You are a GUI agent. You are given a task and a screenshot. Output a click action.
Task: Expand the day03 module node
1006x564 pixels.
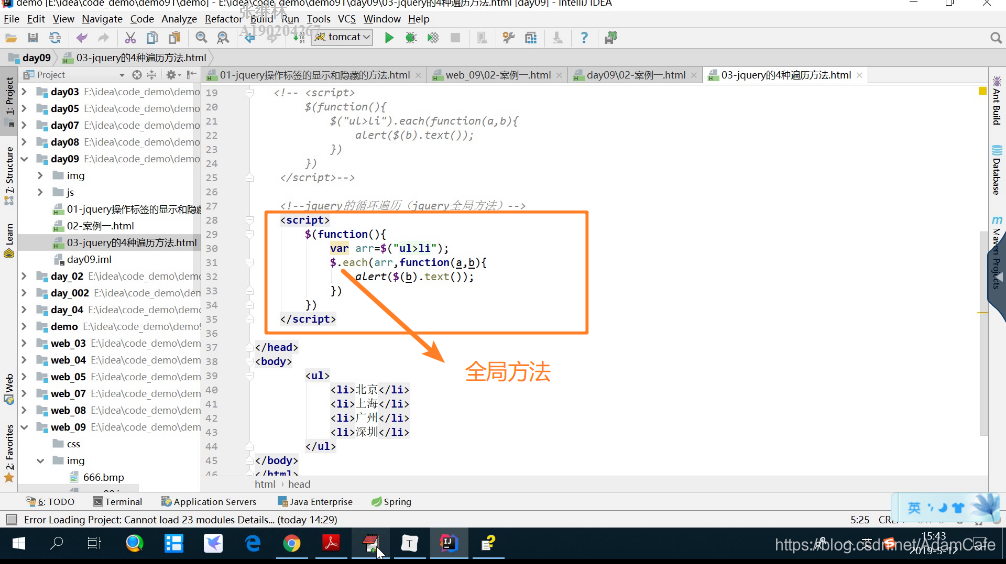coord(24,92)
